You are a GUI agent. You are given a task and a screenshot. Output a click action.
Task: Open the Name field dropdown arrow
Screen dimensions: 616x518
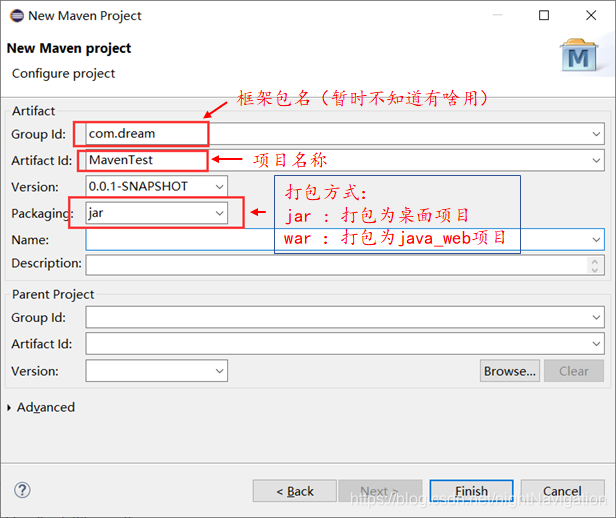point(596,240)
